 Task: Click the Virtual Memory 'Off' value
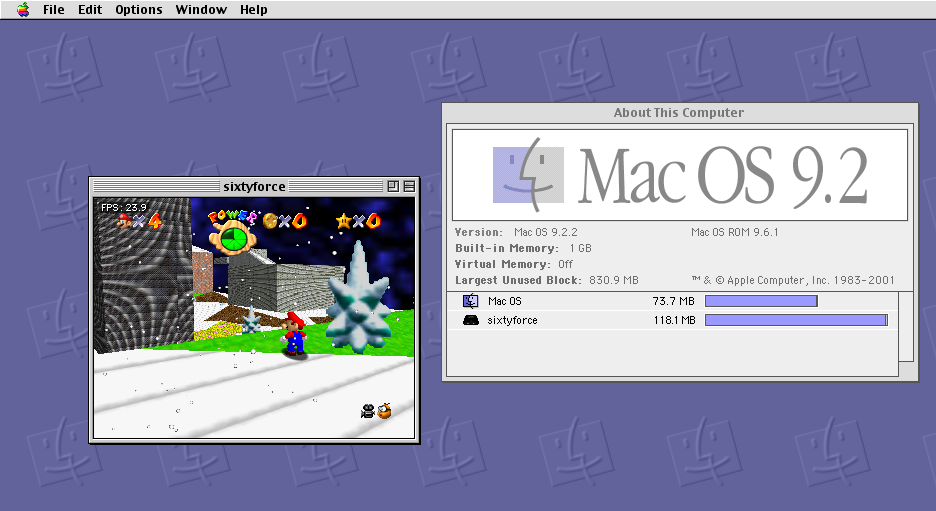tap(565, 264)
